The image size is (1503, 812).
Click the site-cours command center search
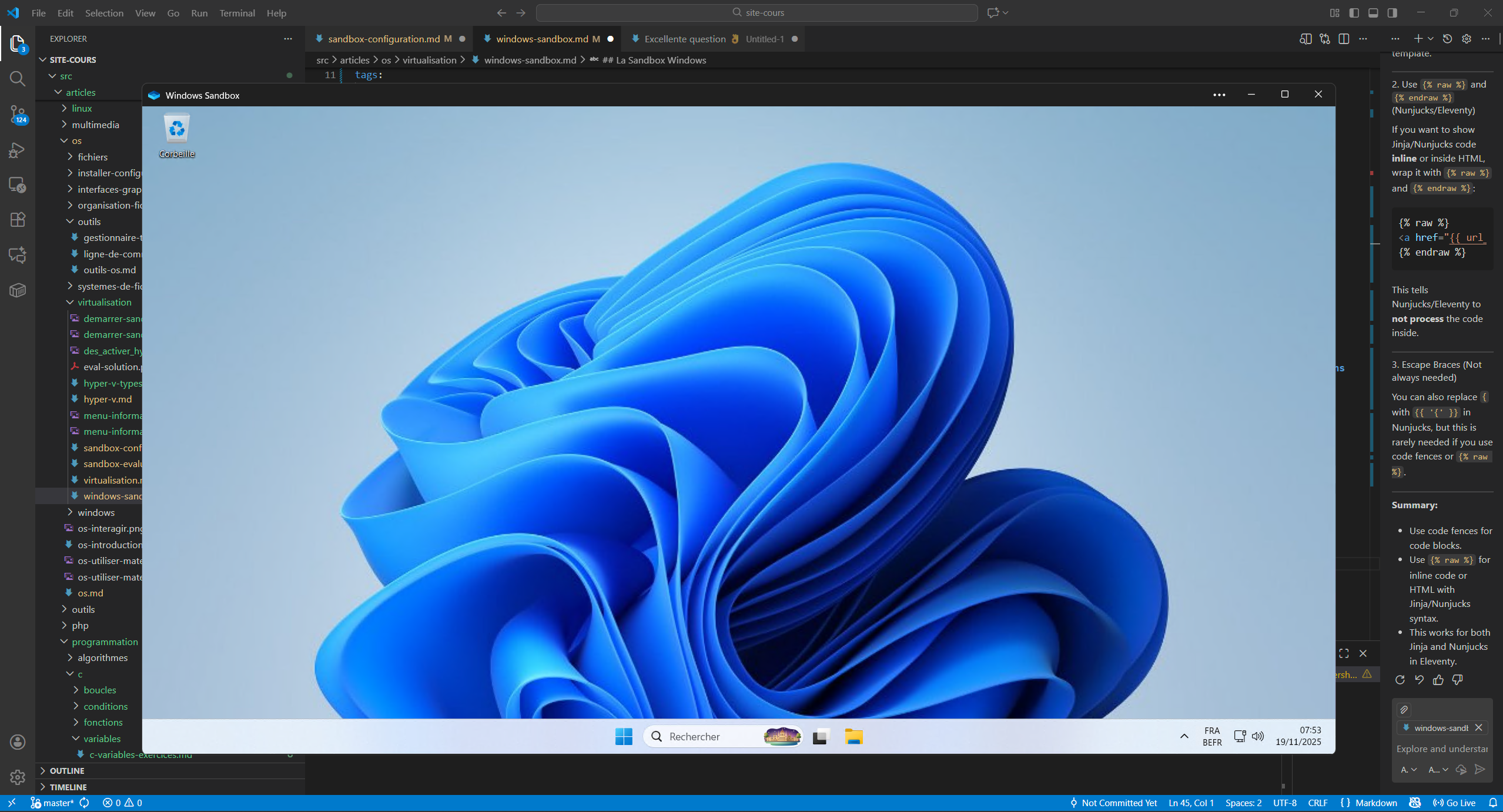[x=757, y=13]
